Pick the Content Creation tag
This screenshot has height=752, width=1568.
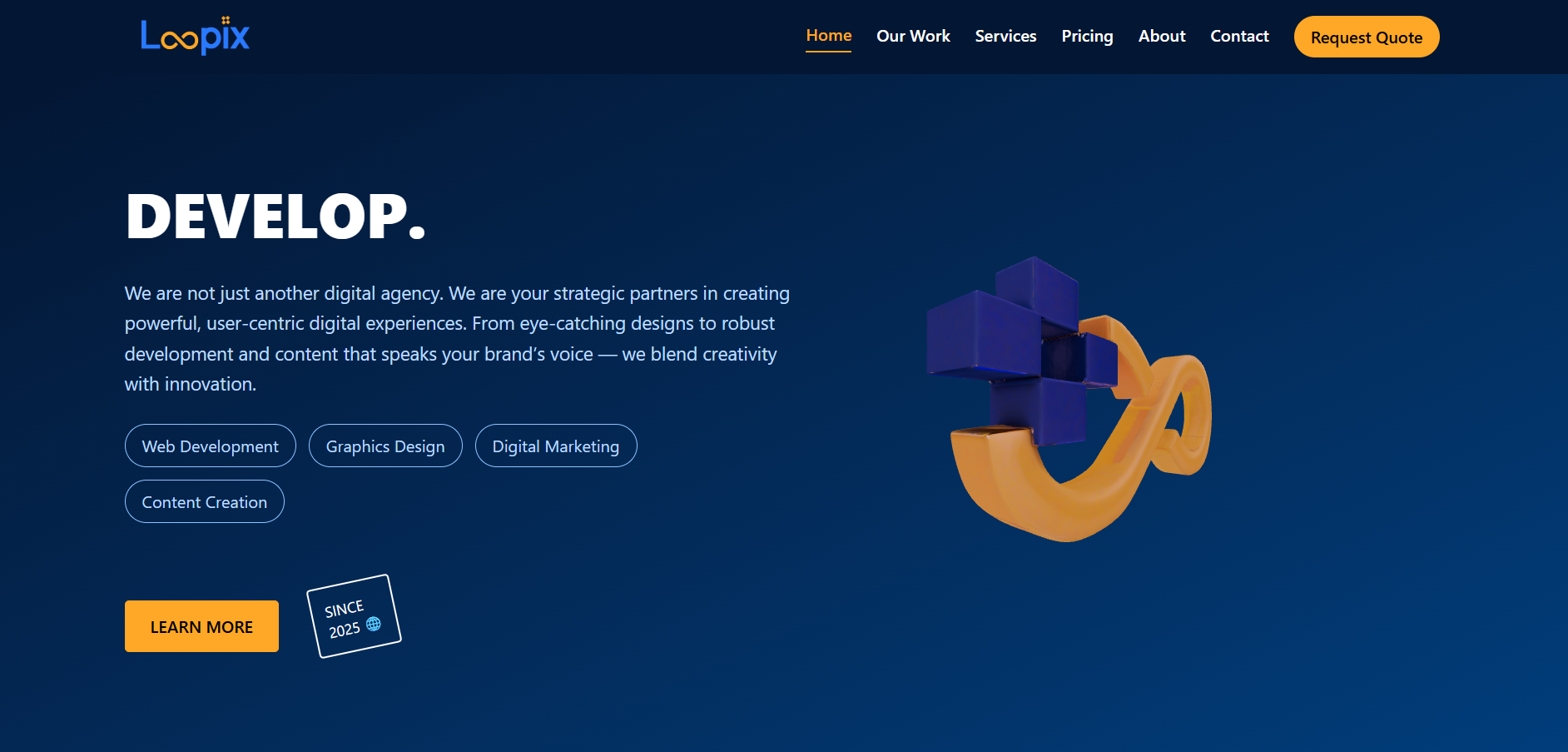tap(205, 502)
